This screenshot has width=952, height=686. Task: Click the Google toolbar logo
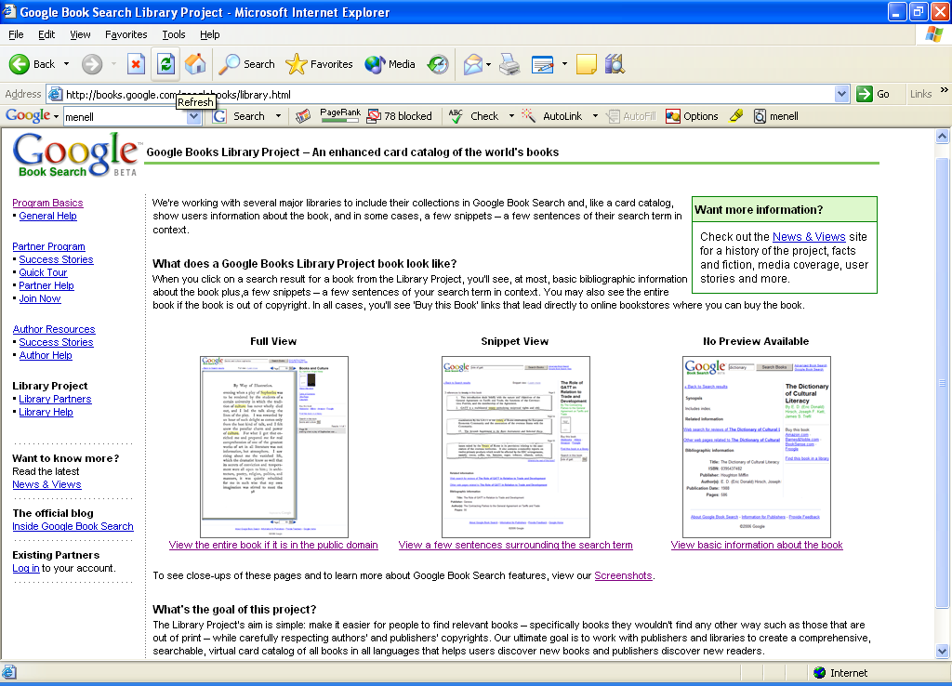tap(28, 115)
